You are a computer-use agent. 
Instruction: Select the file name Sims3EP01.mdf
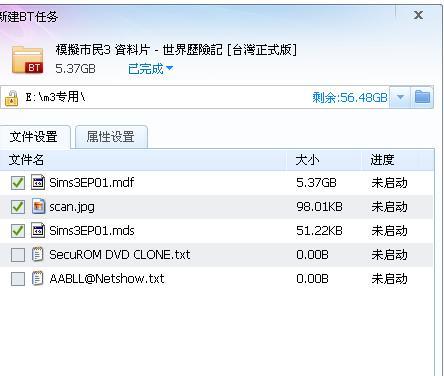92,183
